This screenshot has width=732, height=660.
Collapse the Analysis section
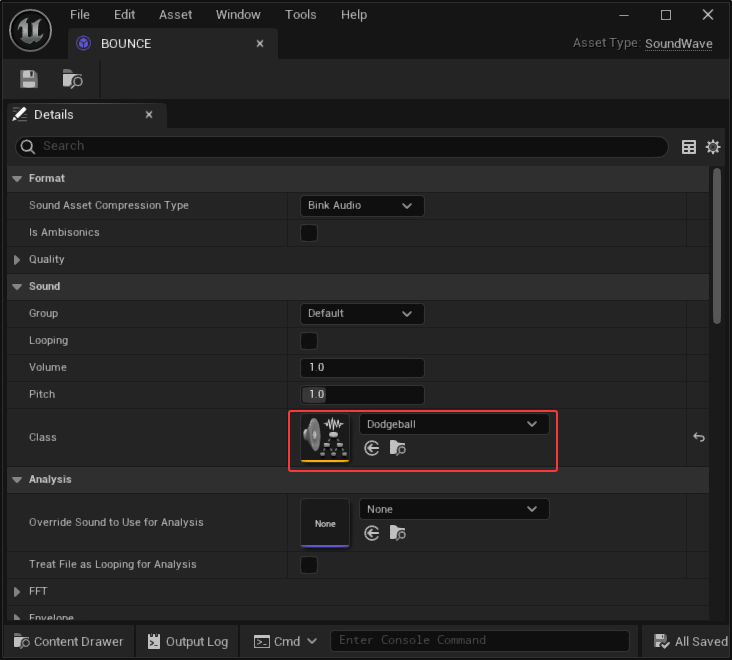[x=17, y=480]
